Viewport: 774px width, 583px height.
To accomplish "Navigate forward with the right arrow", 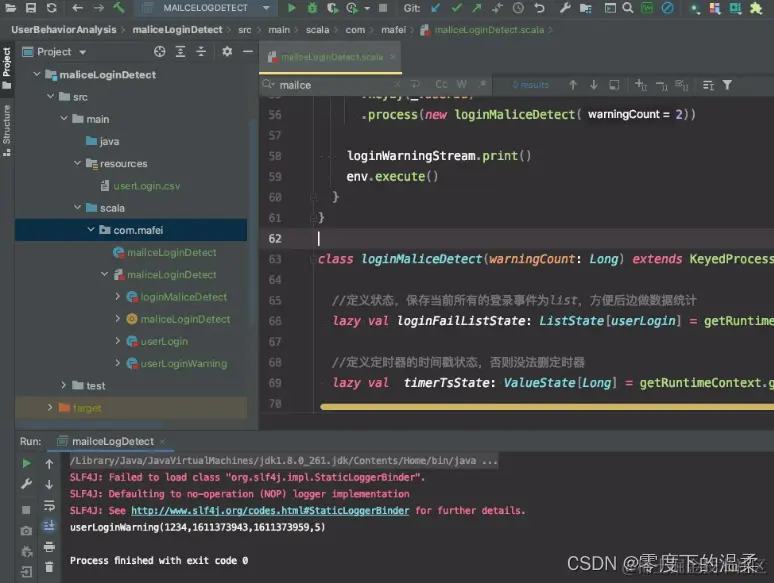I will (98, 7).
